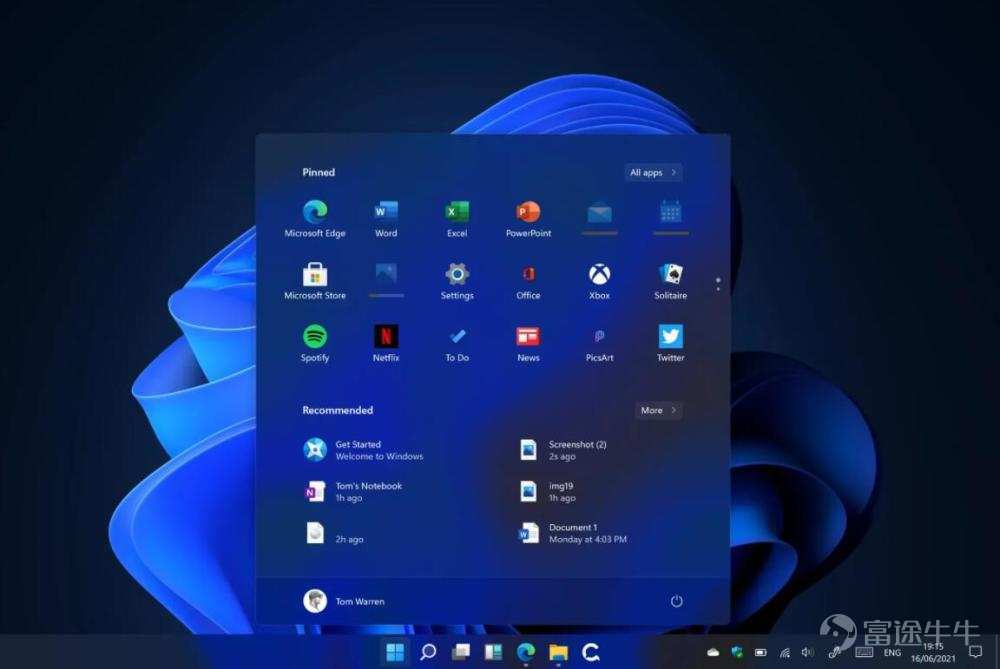Image resolution: width=1000 pixels, height=669 pixels.
Task: Select the second pinned apps page dot
Action: pos(718,290)
